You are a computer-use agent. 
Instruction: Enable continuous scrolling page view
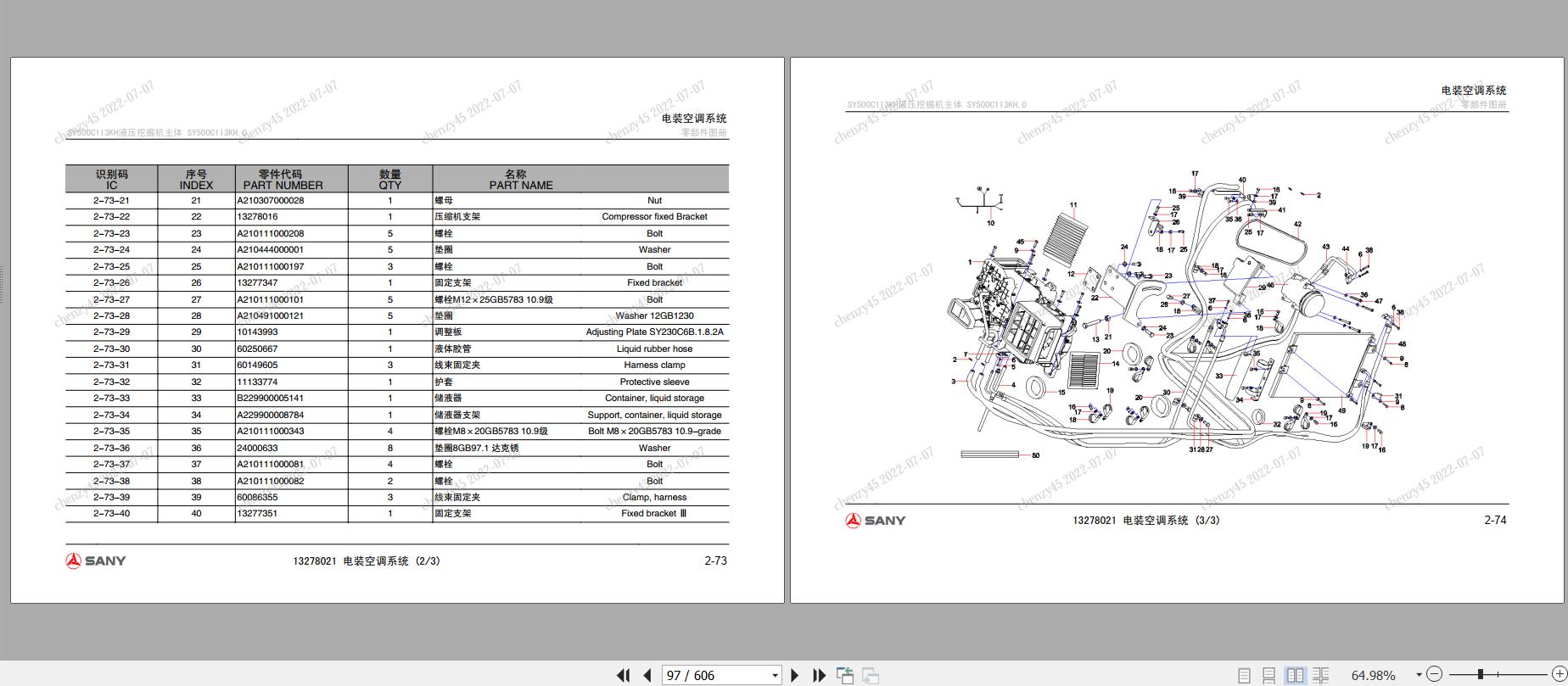click(x=1268, y=675)
